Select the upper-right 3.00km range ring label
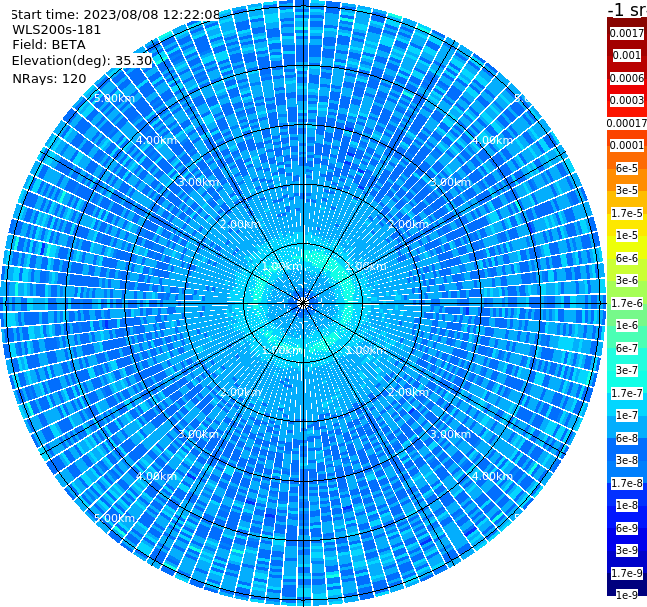Image resolution: width=647 pixels, height=607 pixels. tap(451, 182)
